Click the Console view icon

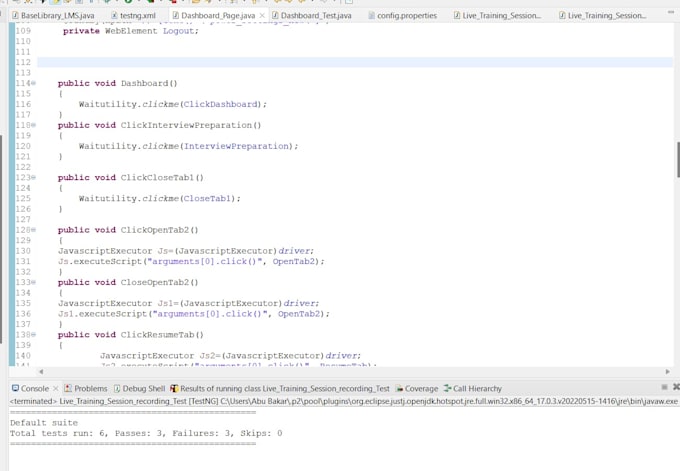[15, 388]
